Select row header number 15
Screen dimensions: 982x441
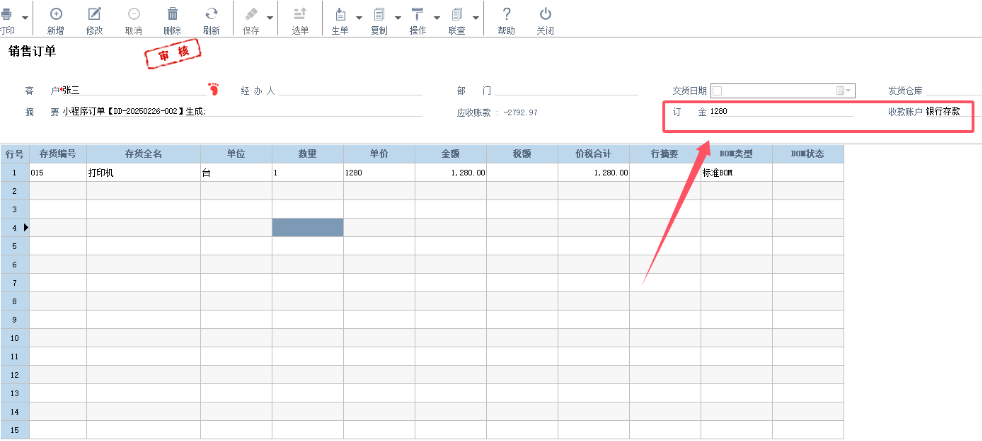[15, 430]
